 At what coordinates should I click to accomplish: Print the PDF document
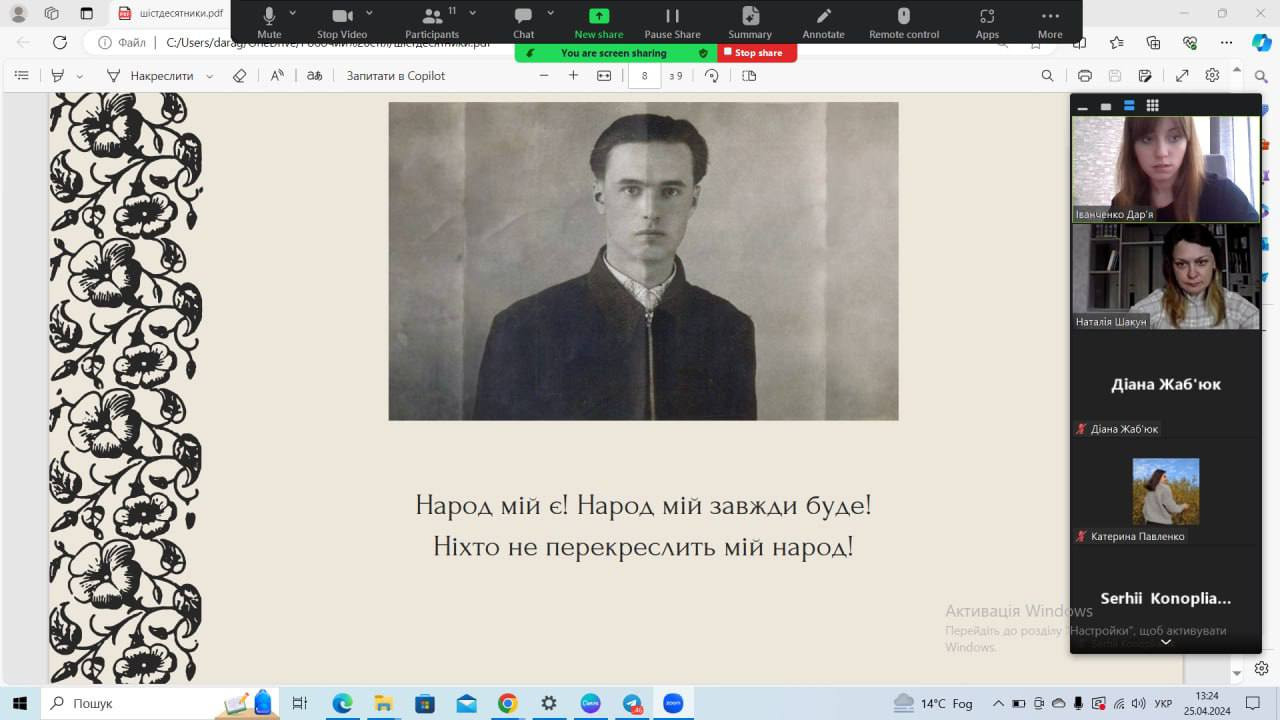coord(1085,76)
